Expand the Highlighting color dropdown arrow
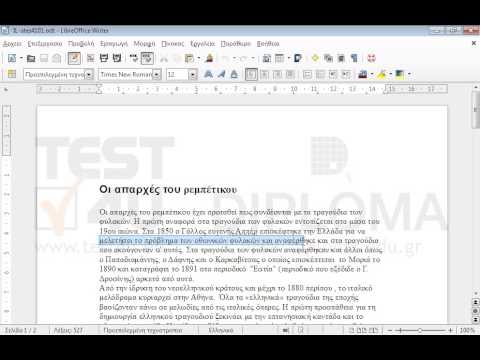480x360 pixels. pyautogui.click(x=391, y=74)
